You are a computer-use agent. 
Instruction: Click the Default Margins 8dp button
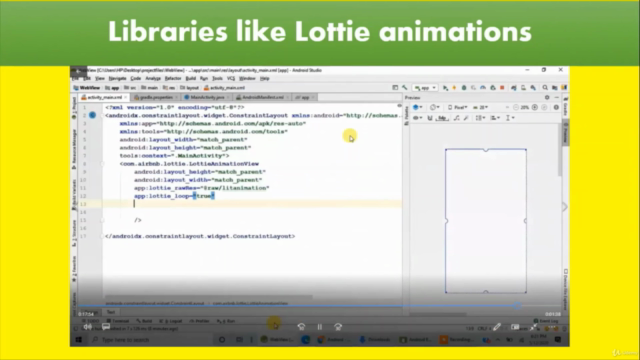[x=442, y=118]
